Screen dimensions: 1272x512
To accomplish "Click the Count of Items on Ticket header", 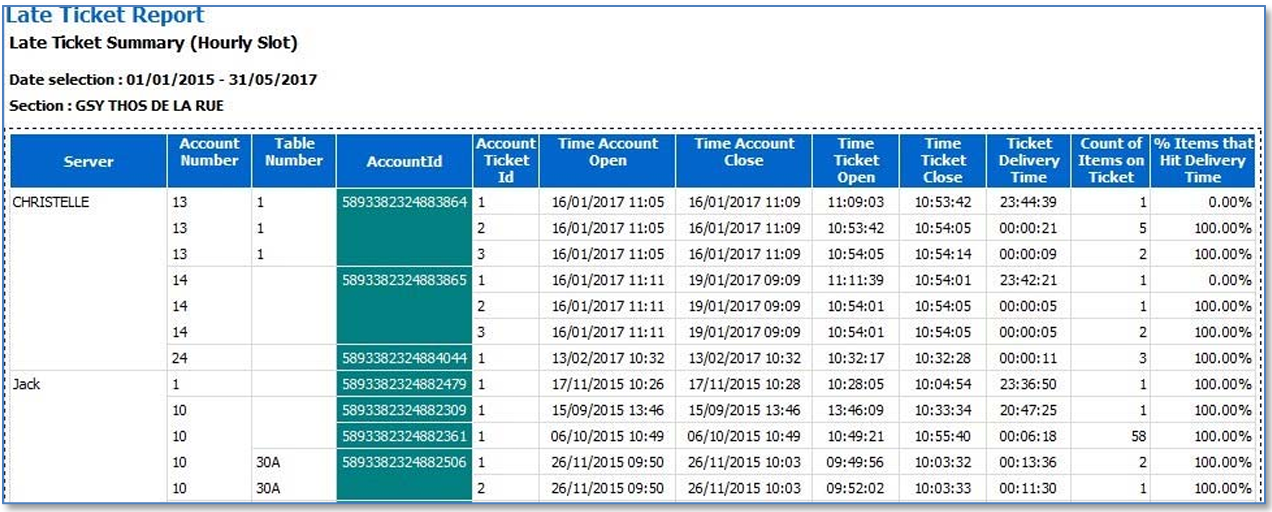I will [x=1111, y=161].
